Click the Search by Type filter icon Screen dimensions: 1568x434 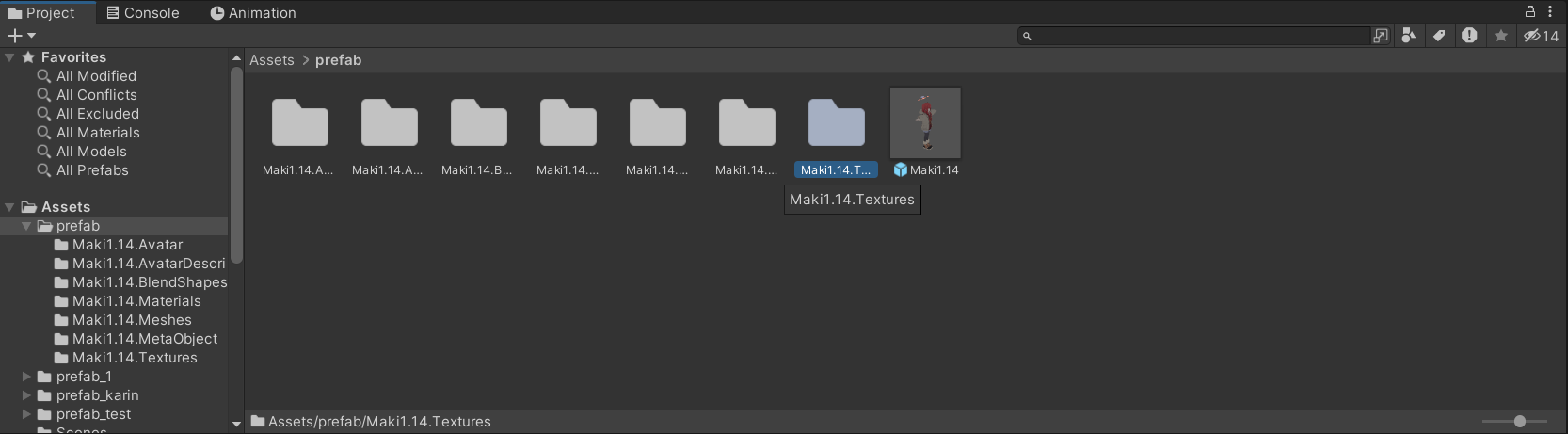[1409, 36]
